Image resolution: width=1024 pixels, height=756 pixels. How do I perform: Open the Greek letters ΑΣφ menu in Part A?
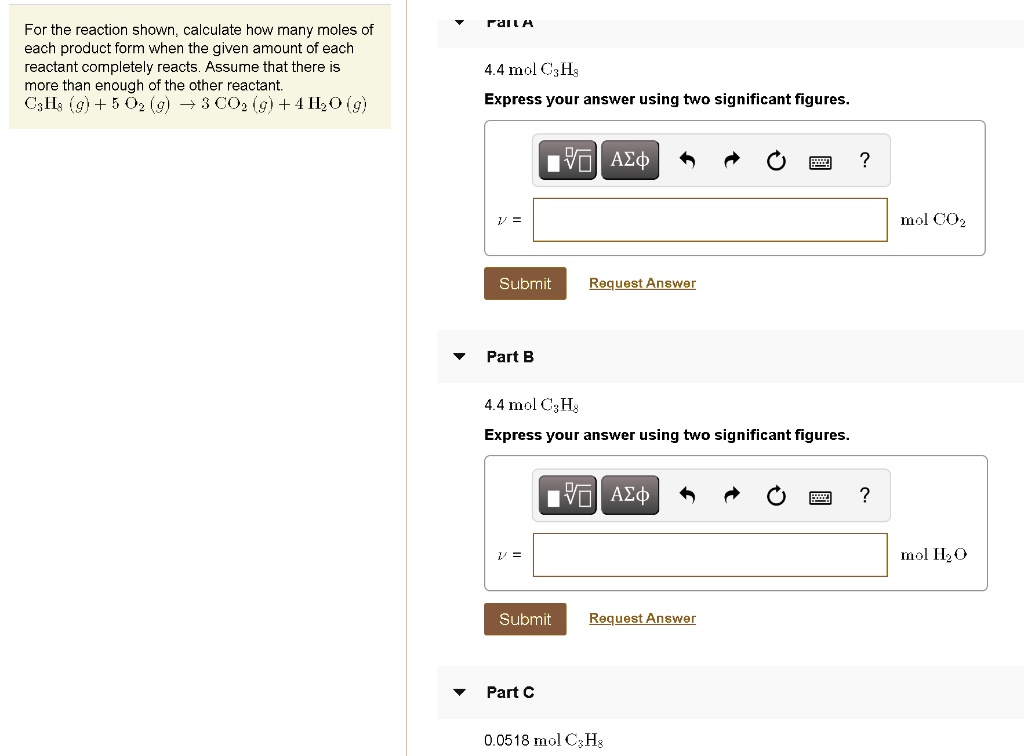[630, 159]
